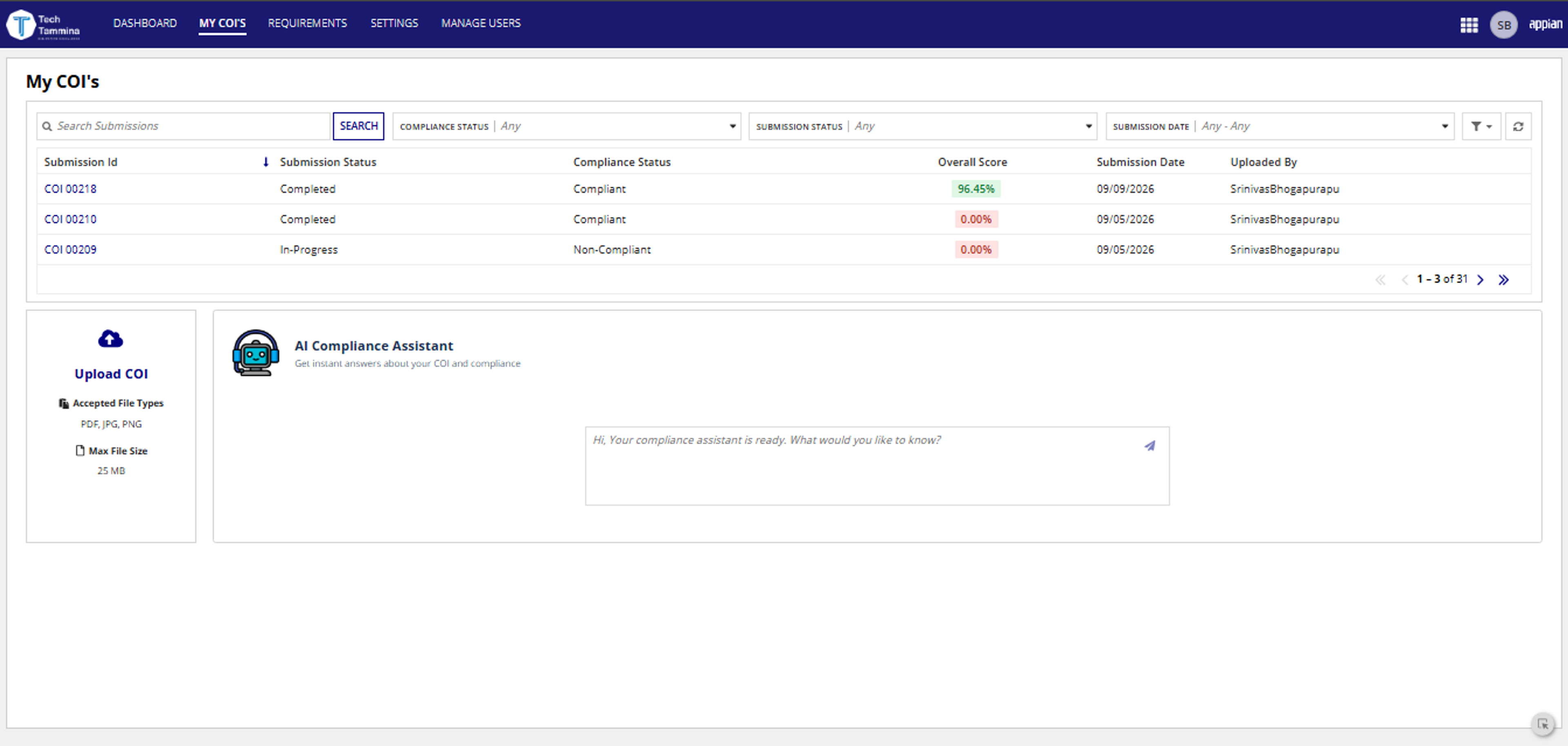Expand the Compliance Status filter dropdown

click(x=567, y=127)
